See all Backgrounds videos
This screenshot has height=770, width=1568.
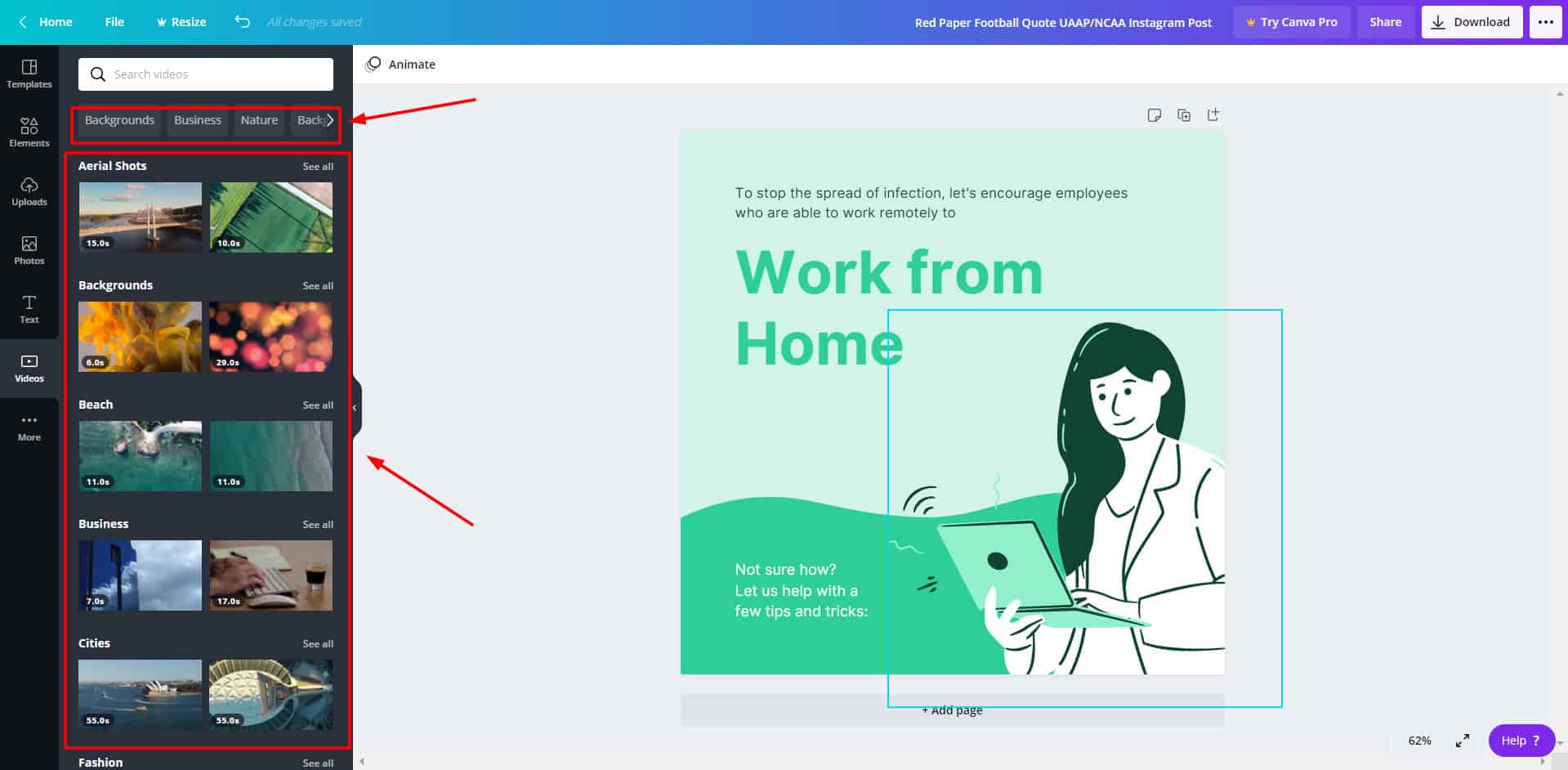[318, 286]
